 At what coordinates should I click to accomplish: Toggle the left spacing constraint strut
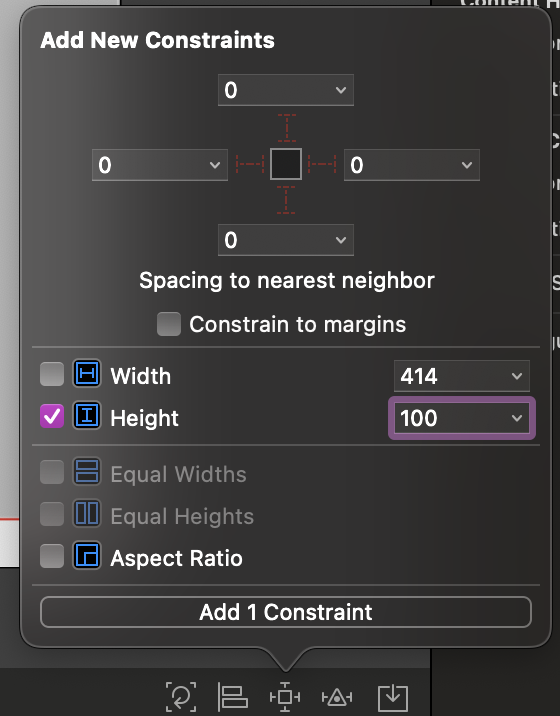tap(250, 164)
